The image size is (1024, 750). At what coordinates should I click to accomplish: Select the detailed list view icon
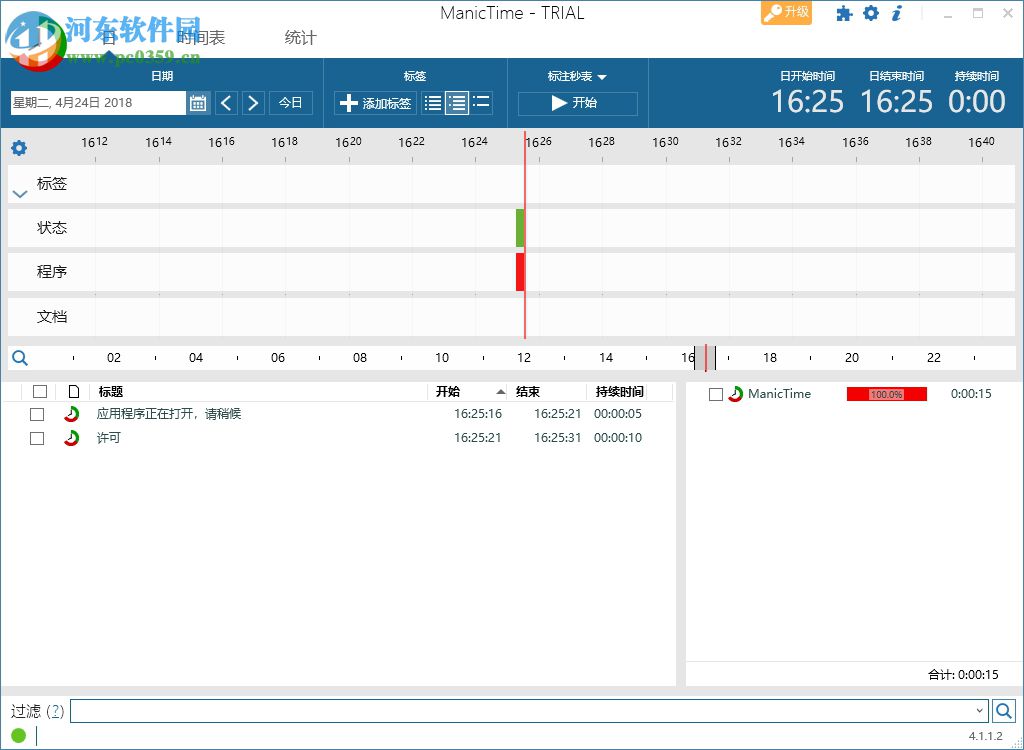(458, 102)
